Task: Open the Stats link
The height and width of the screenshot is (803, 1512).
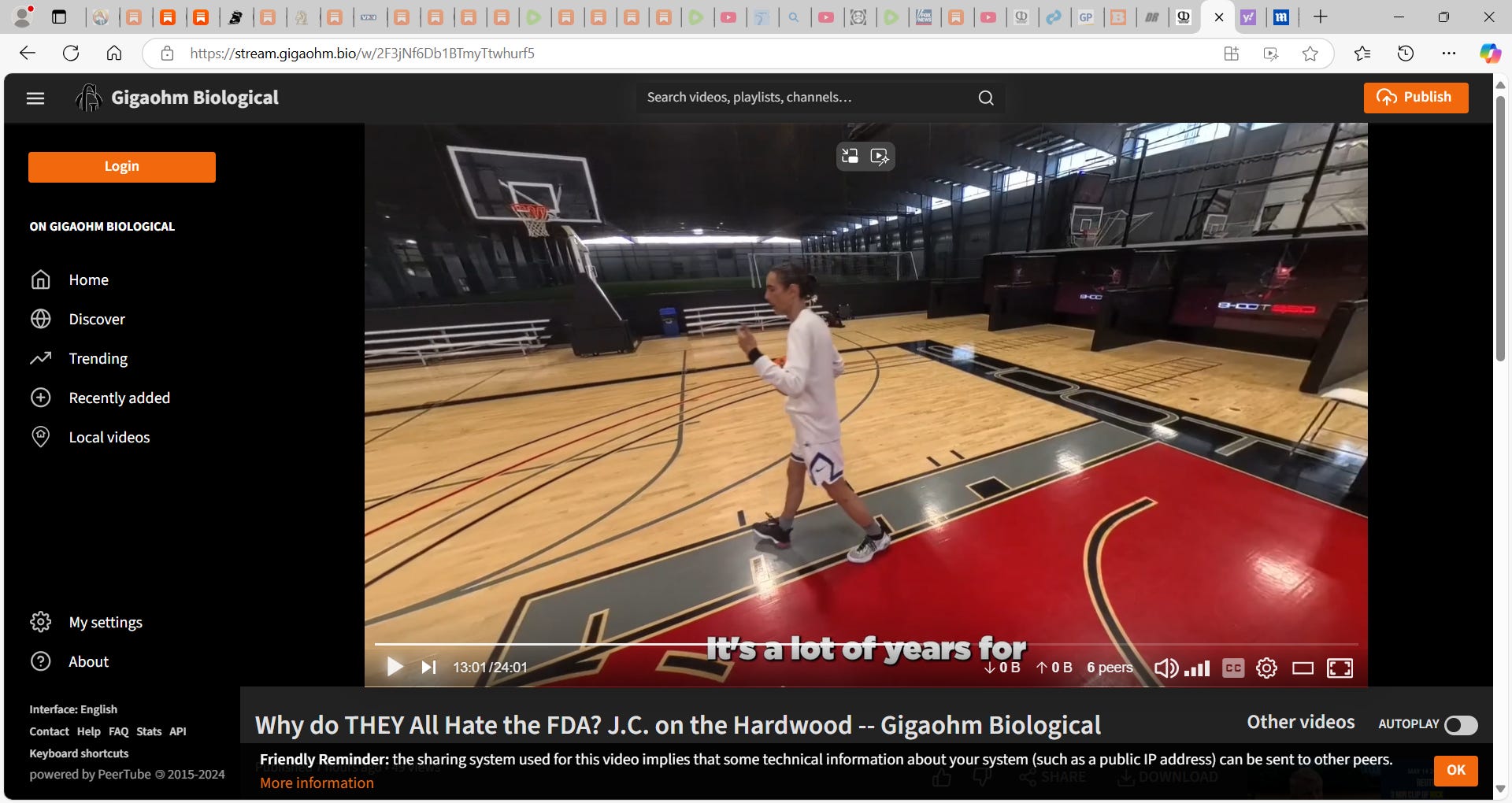Action: coord(149,731)
